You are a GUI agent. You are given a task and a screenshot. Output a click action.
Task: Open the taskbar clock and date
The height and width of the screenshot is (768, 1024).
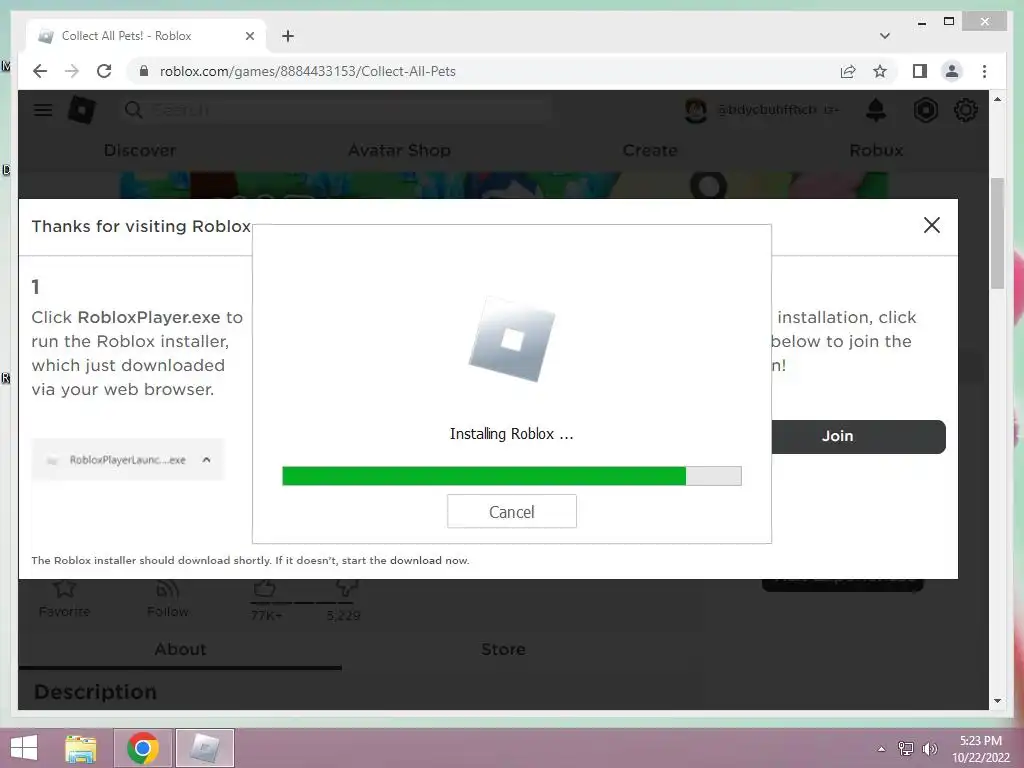click(980, 749)
